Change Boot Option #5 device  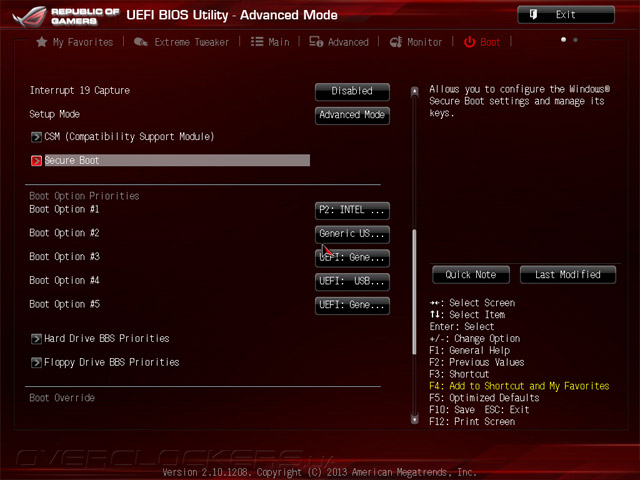[352, 305]
